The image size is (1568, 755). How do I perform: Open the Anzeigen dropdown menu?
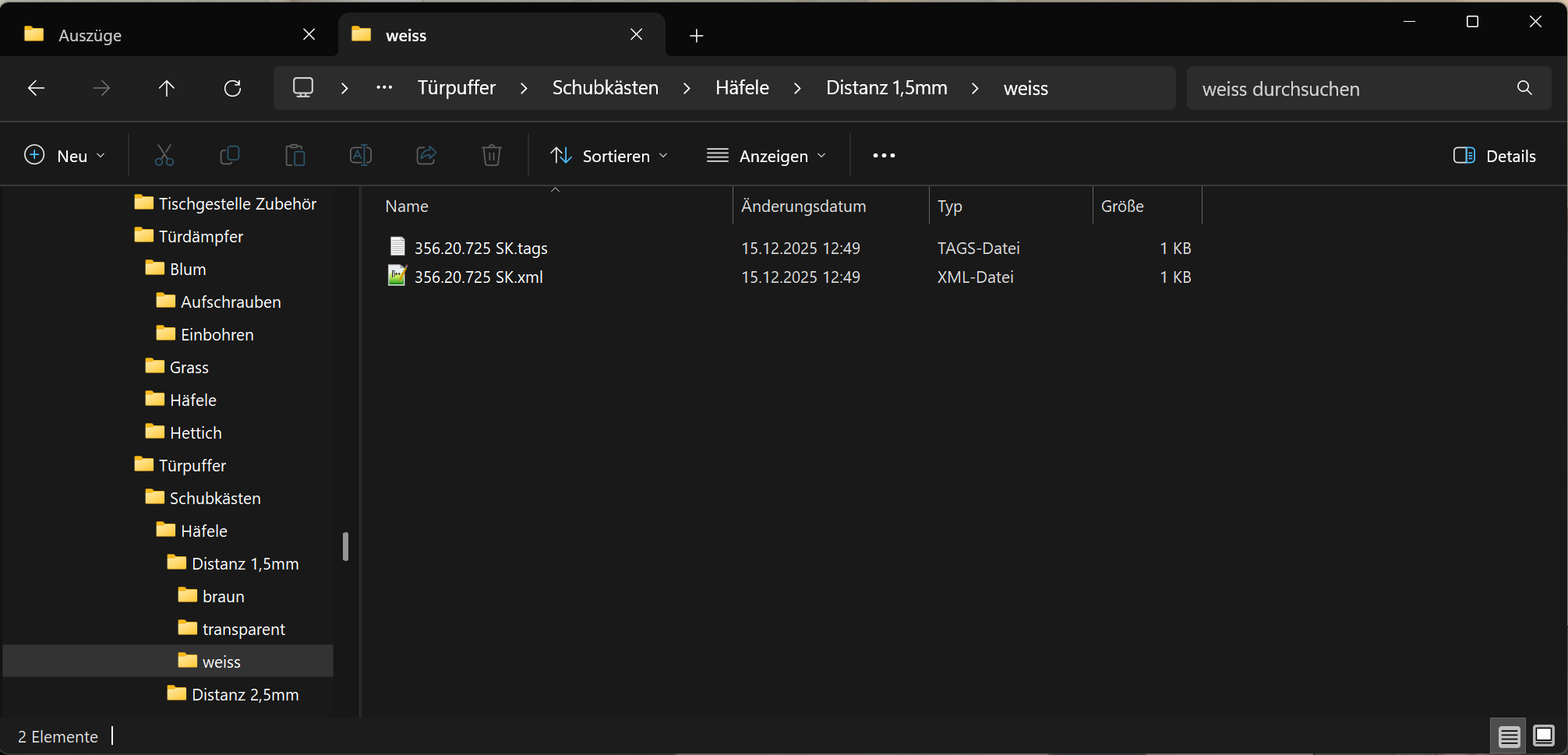tap(766, 156)
